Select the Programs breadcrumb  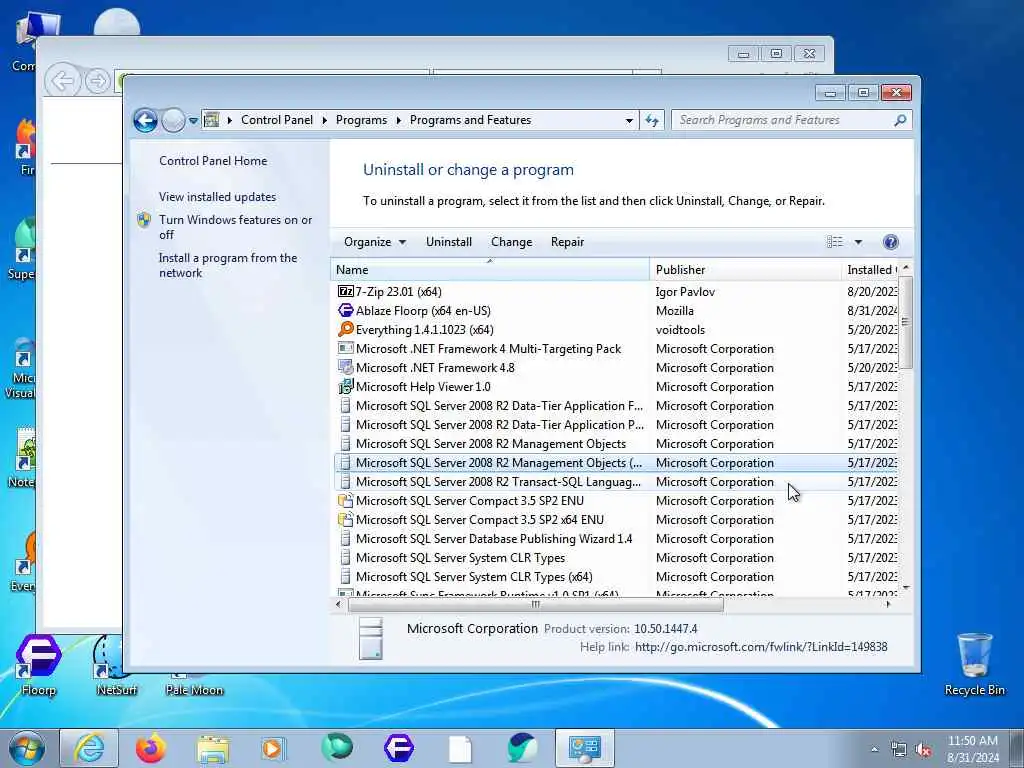click(x=361, y=120)
